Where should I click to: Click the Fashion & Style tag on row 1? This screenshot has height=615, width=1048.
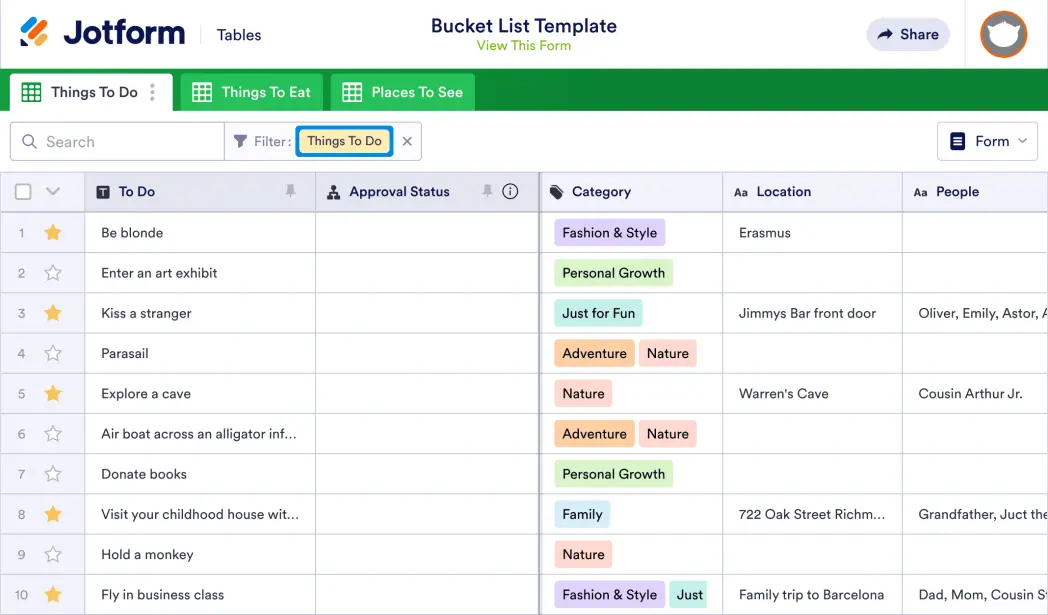coord(609,233)
